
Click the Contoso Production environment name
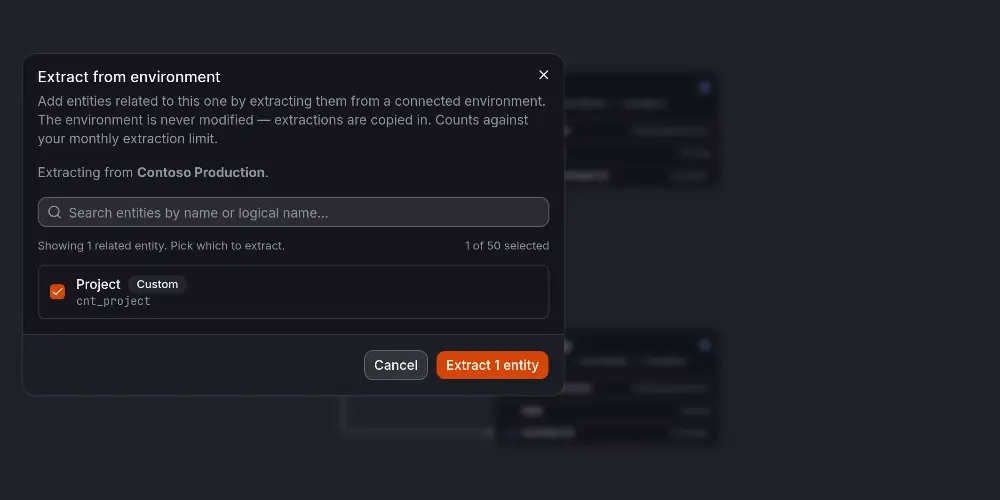tap(201, 172)
